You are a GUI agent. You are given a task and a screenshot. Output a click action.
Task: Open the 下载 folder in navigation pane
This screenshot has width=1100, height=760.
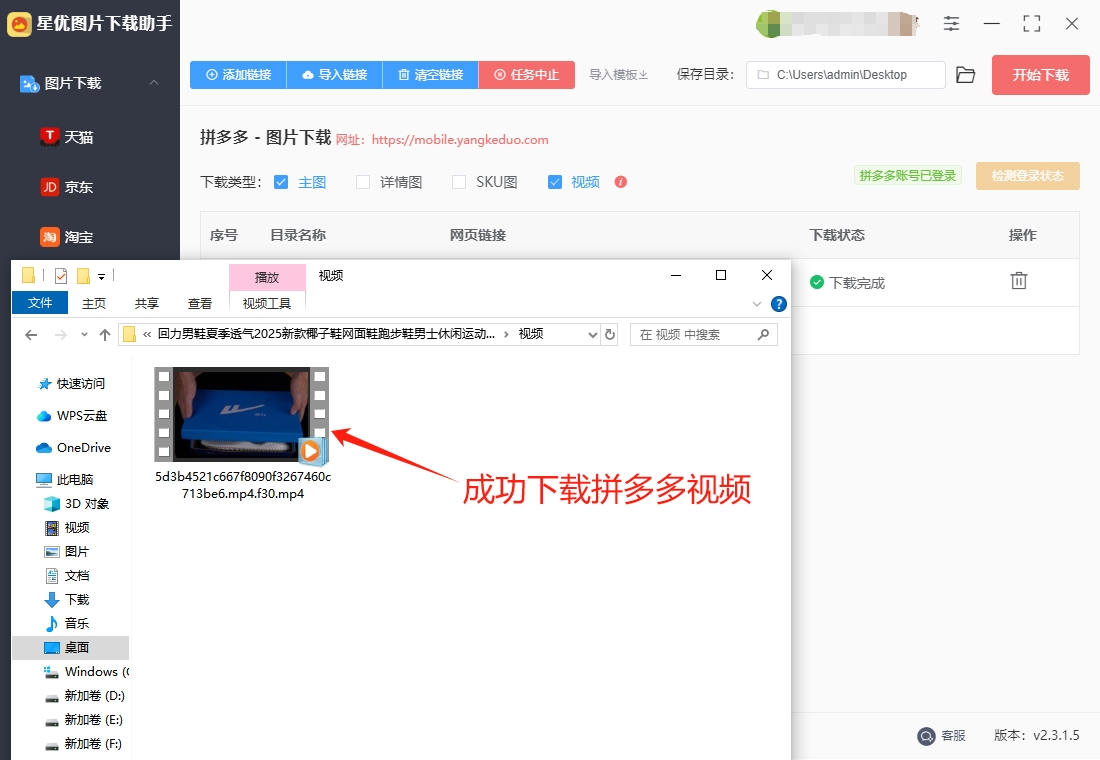click(x=67, y=599)
